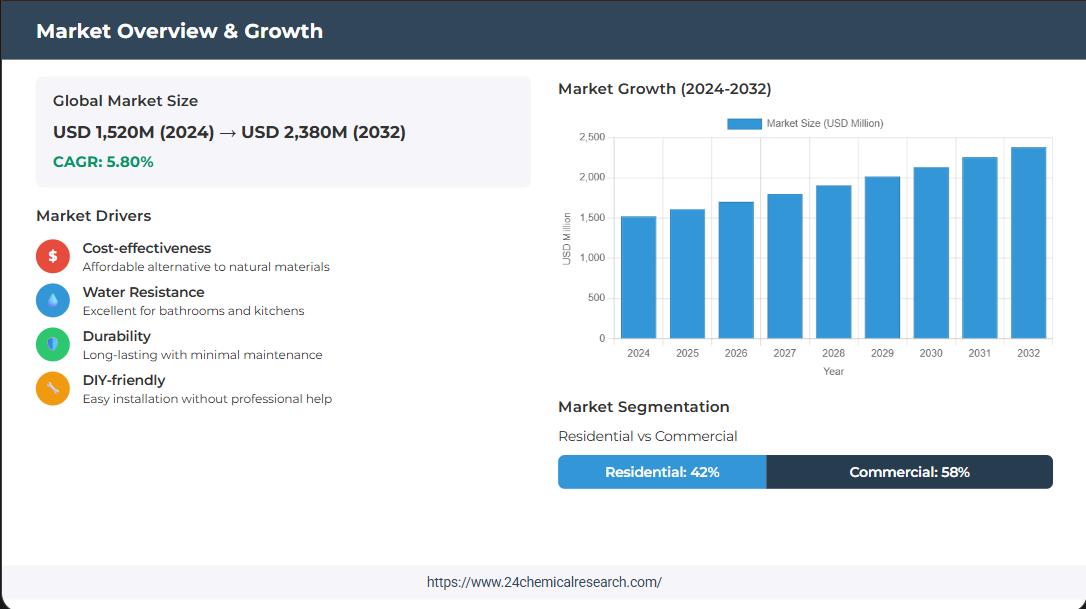Click the CAGR: 5.80% text
1086x609 pixels.
[103, 161]
